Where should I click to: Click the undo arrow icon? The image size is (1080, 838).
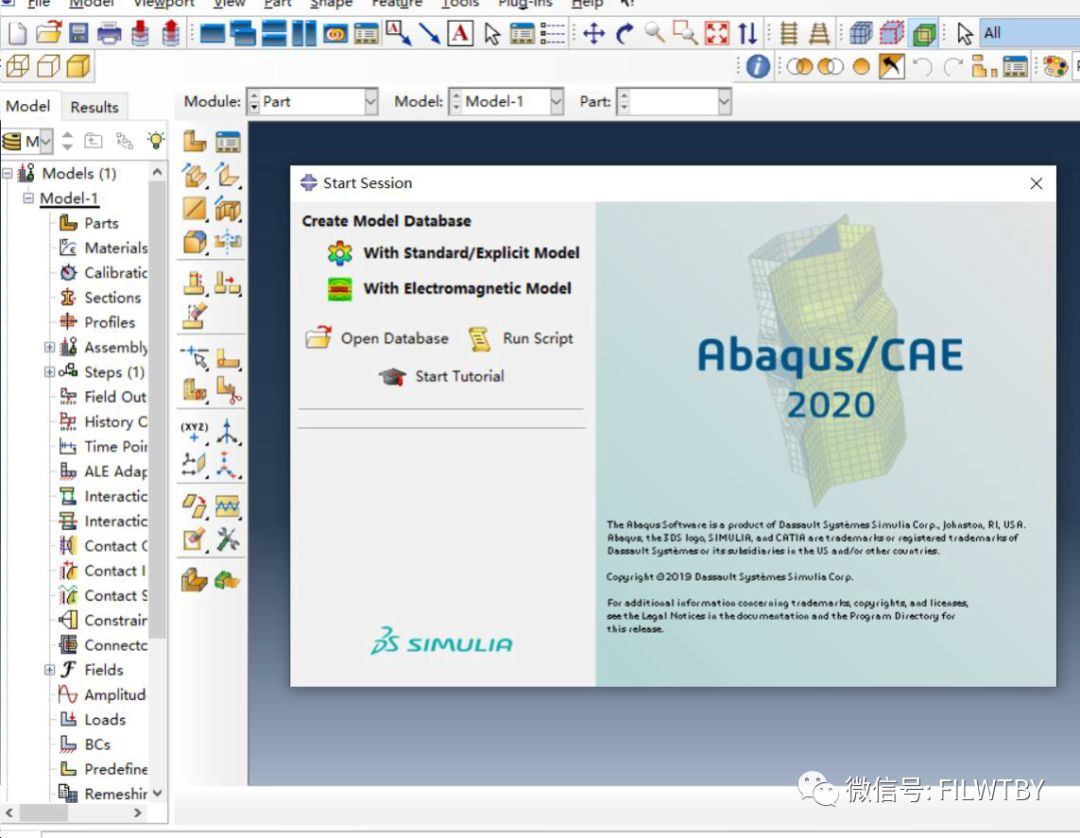[922, 67]
